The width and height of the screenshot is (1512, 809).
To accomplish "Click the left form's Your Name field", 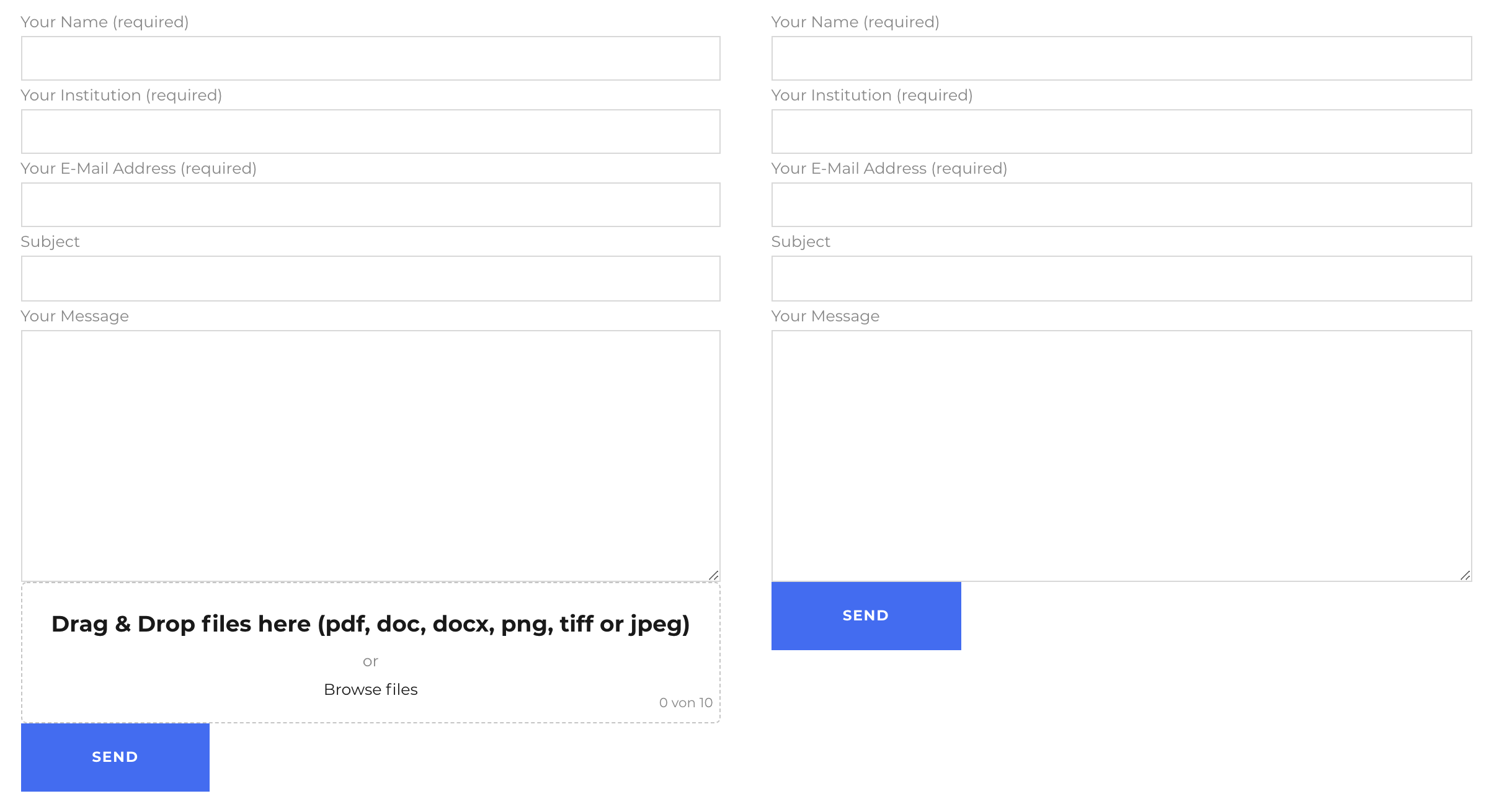I will tap(370, 58).
